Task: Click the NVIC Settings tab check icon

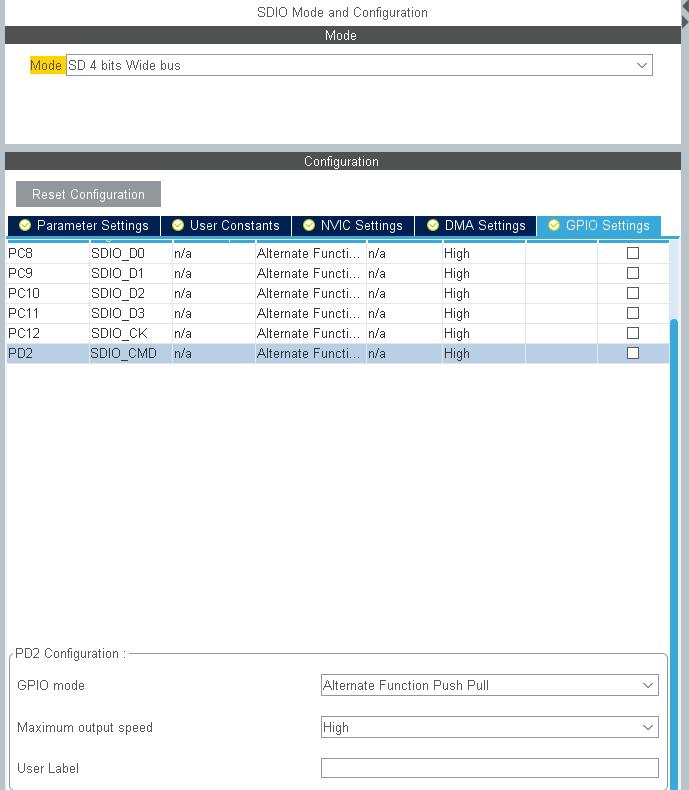Action: click(x=309, y=226)
